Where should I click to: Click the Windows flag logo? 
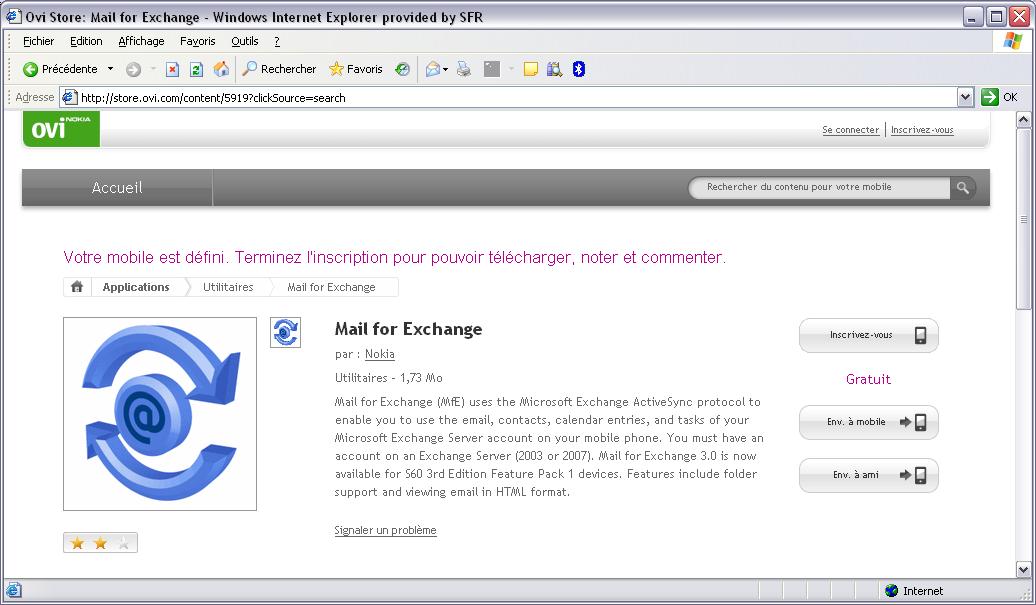click(x=1012, y=40)
